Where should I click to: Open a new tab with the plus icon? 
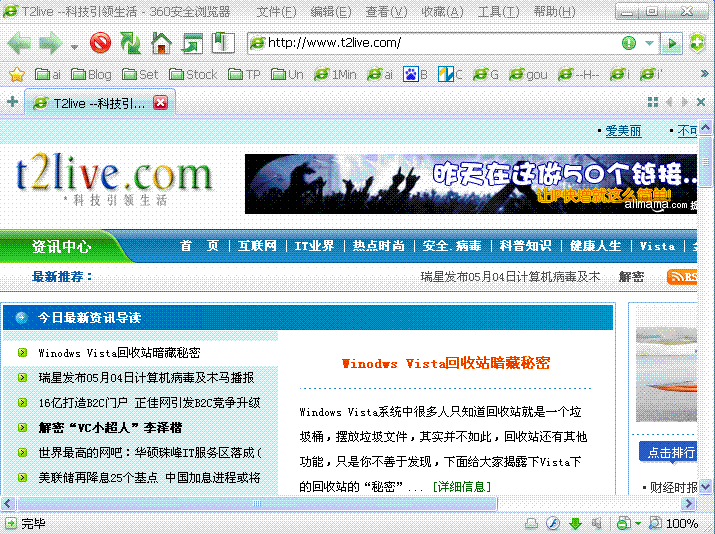pos(12,102)
